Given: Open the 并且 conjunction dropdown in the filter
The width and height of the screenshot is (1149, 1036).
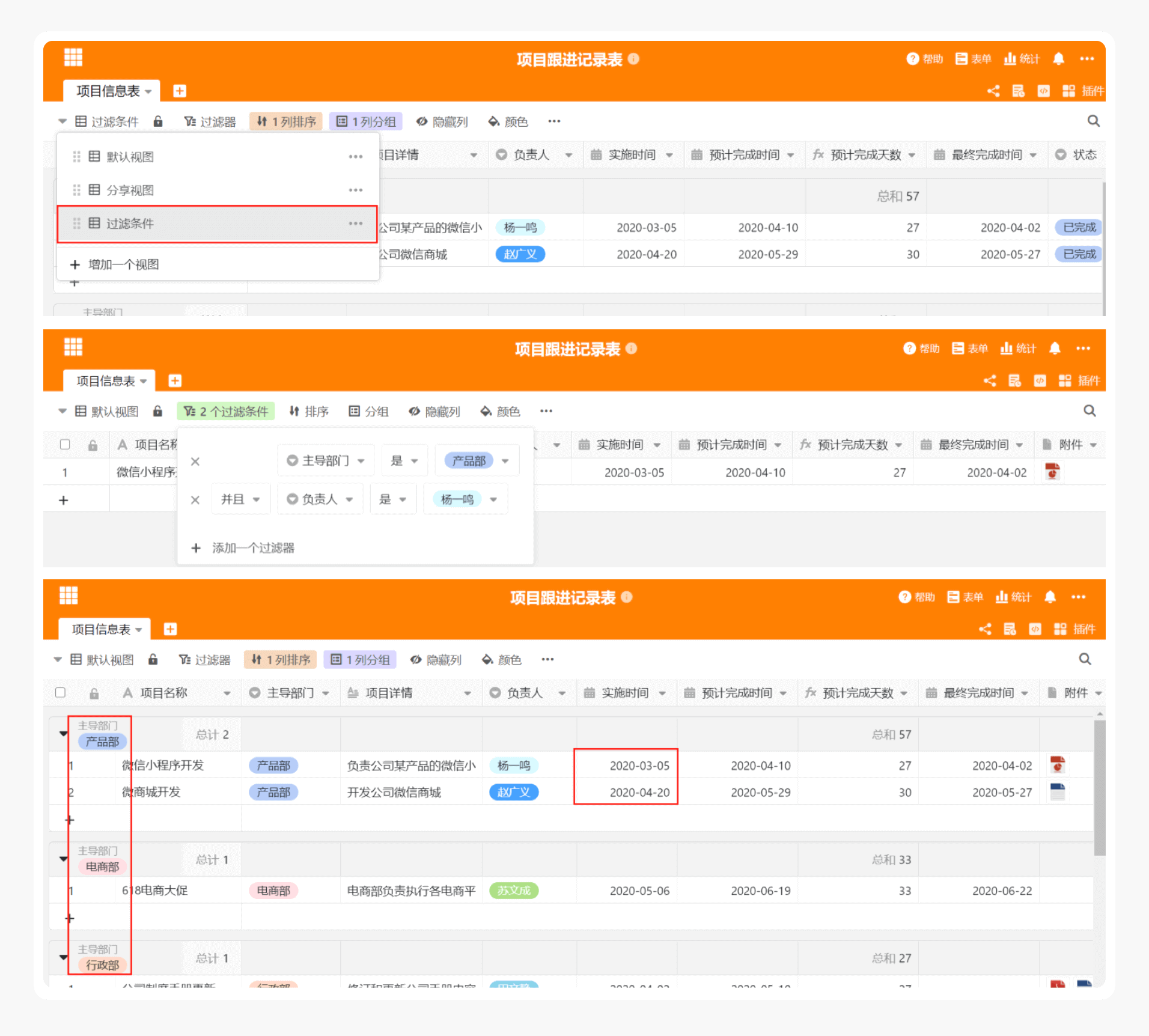Looking at the screenshot, I should click(240, 499).
